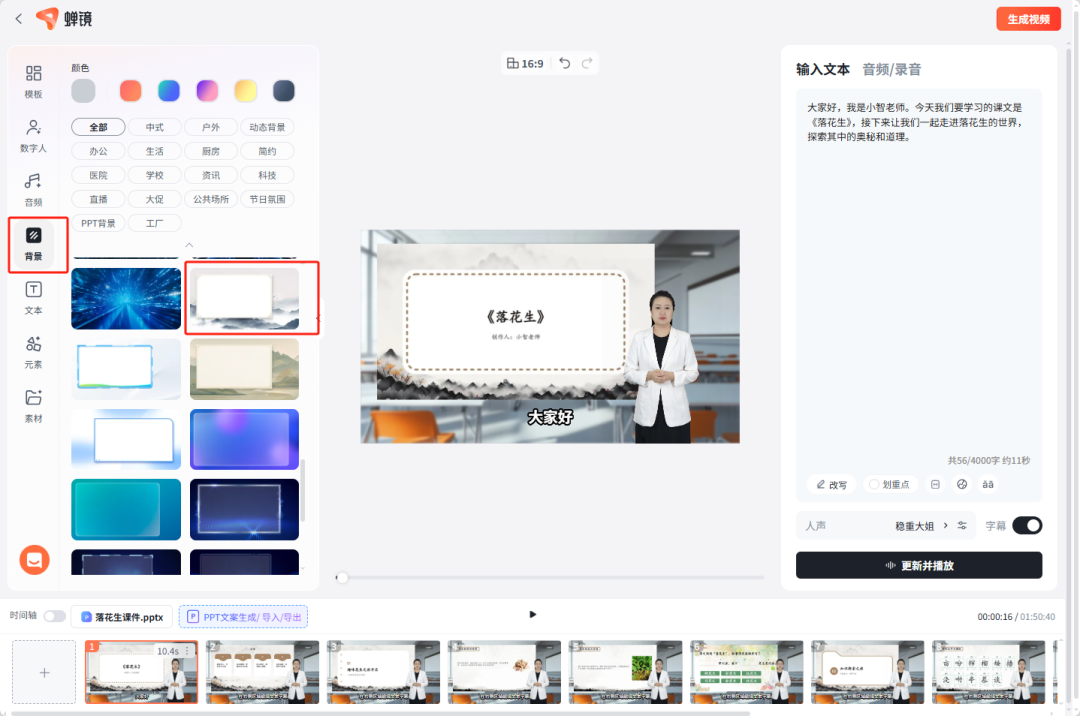
Task: Select the 划重点 highlight option
Action: [x=890, y=484]
